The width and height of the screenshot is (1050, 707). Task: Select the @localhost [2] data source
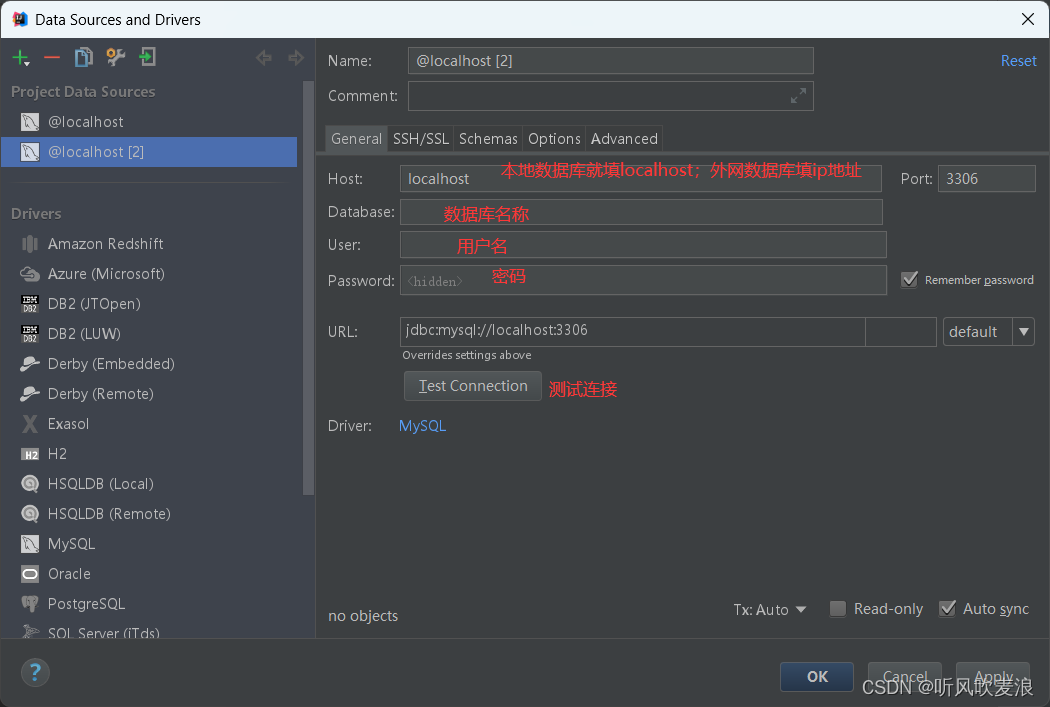pos(149,152)
